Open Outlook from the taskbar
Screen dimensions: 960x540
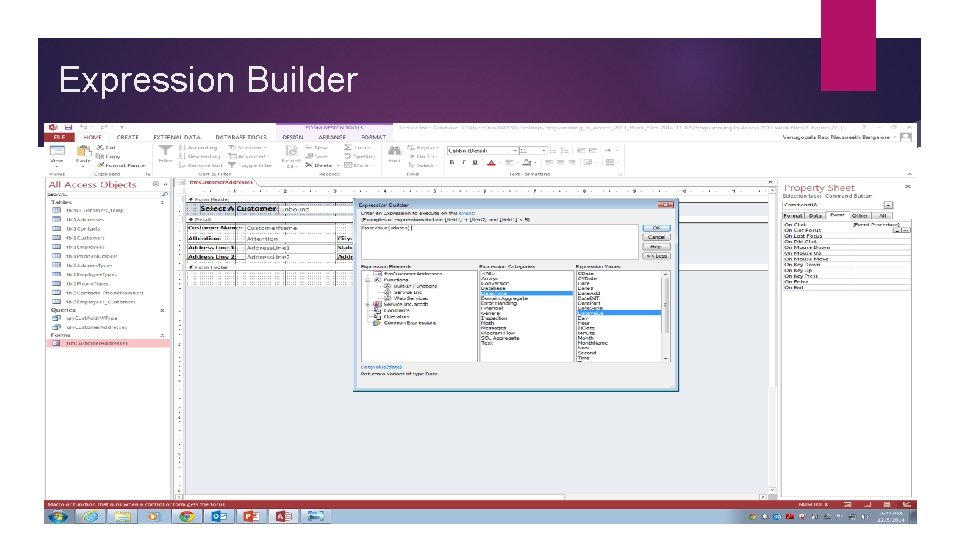[219, 516]
